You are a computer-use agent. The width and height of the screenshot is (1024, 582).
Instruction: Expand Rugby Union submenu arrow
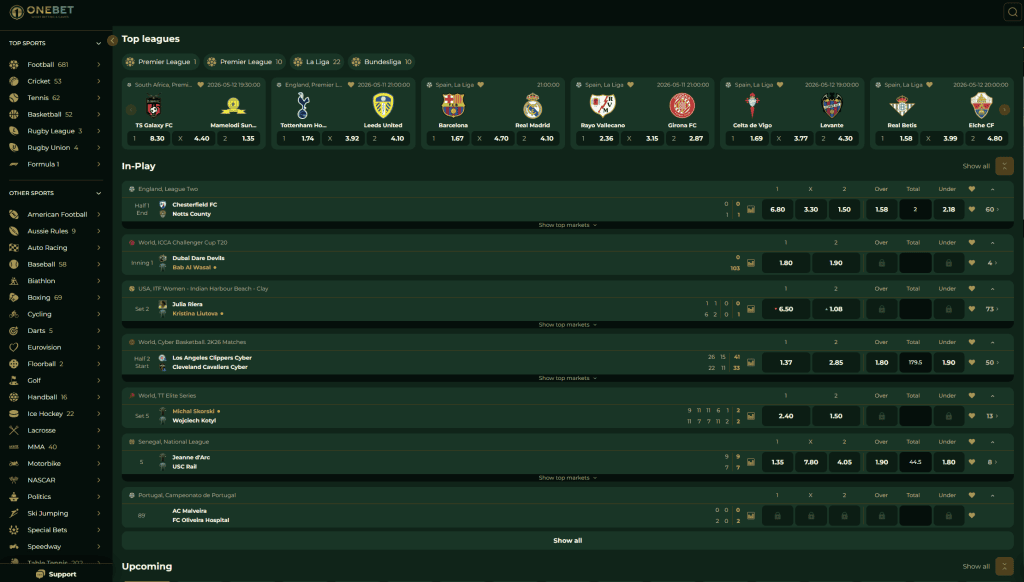99,148
